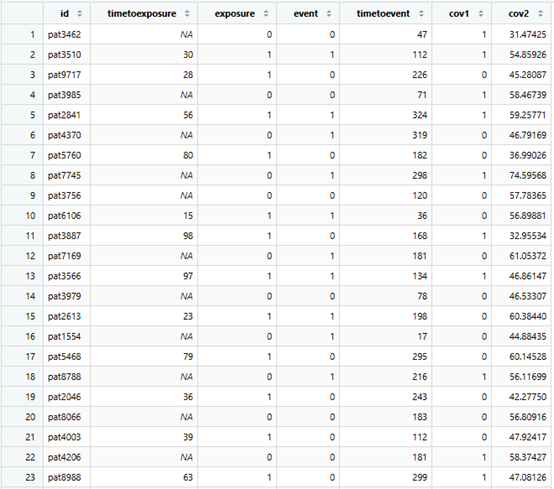Click row number 12
This screenshot has width=554, height=489.
pos(30,256)
